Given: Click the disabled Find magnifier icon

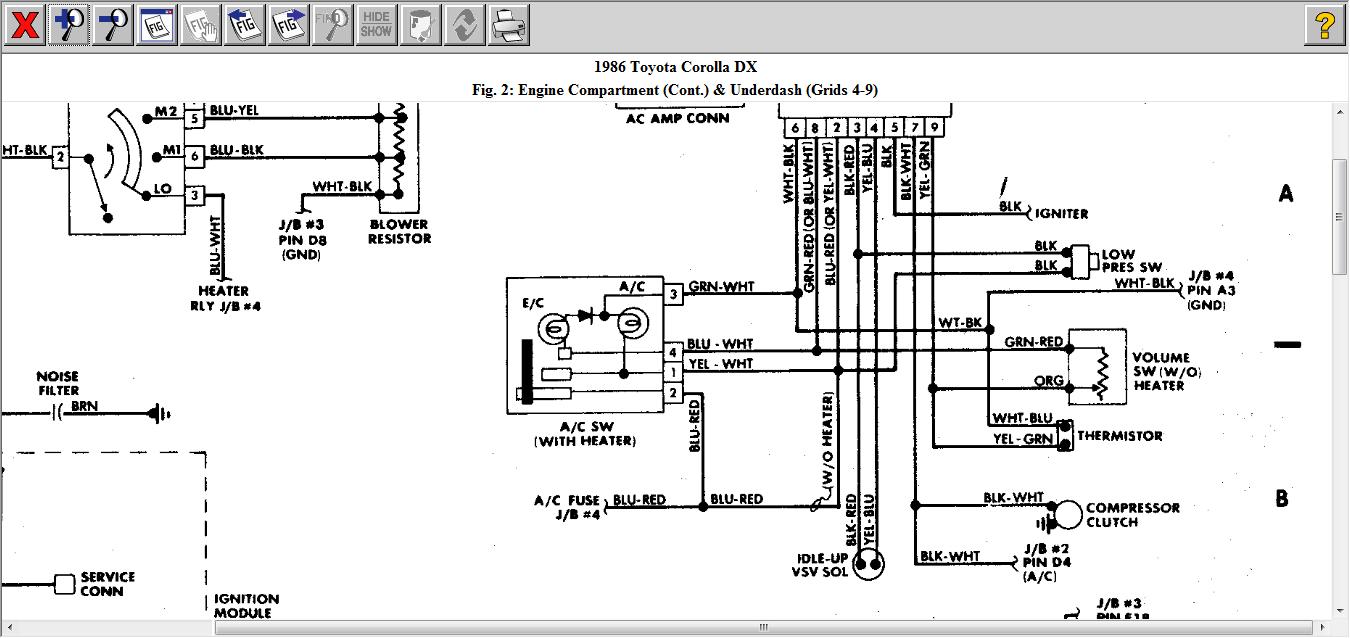Looking at the screenshot, I should click(x=333, y=25).
